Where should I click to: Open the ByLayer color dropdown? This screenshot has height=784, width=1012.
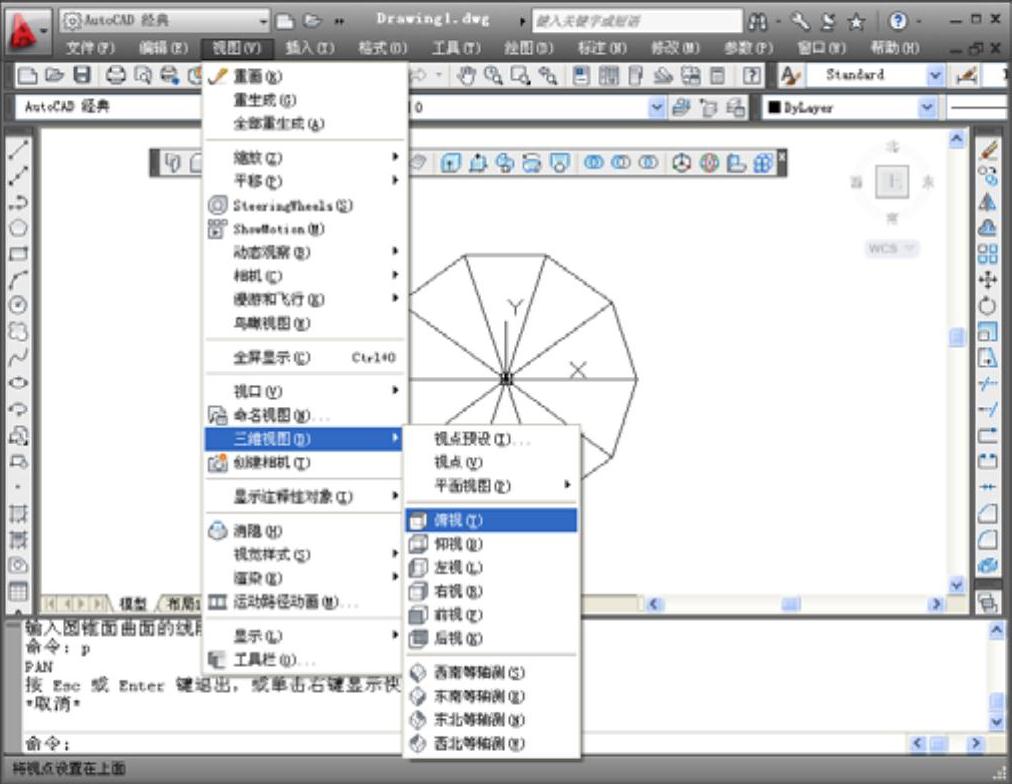pyautogui.click(x=927, y=107)
